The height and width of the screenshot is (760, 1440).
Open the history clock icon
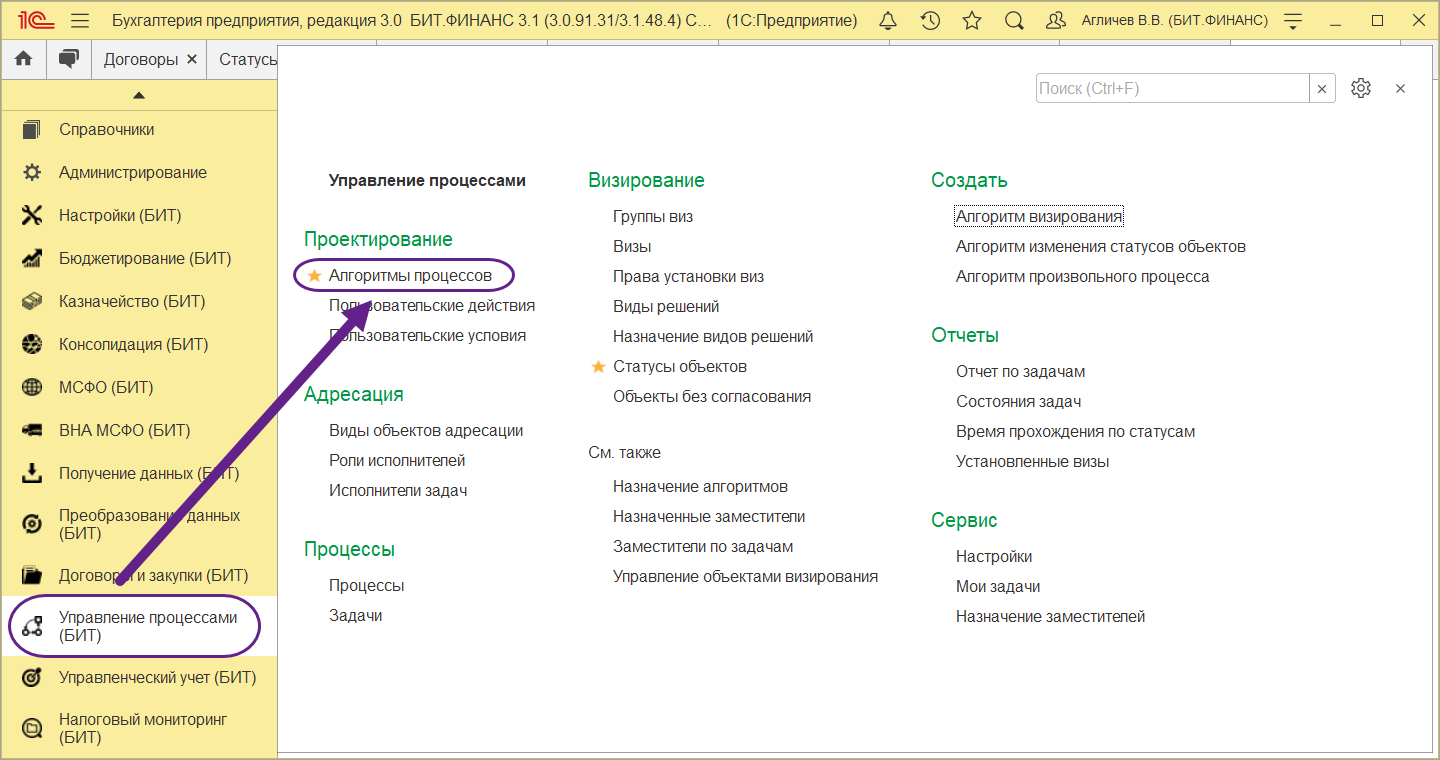point(929,20)
